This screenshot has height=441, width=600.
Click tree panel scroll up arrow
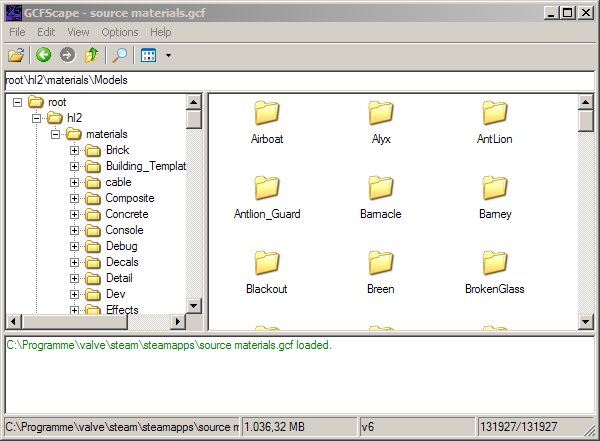click(x=194, y=102)
